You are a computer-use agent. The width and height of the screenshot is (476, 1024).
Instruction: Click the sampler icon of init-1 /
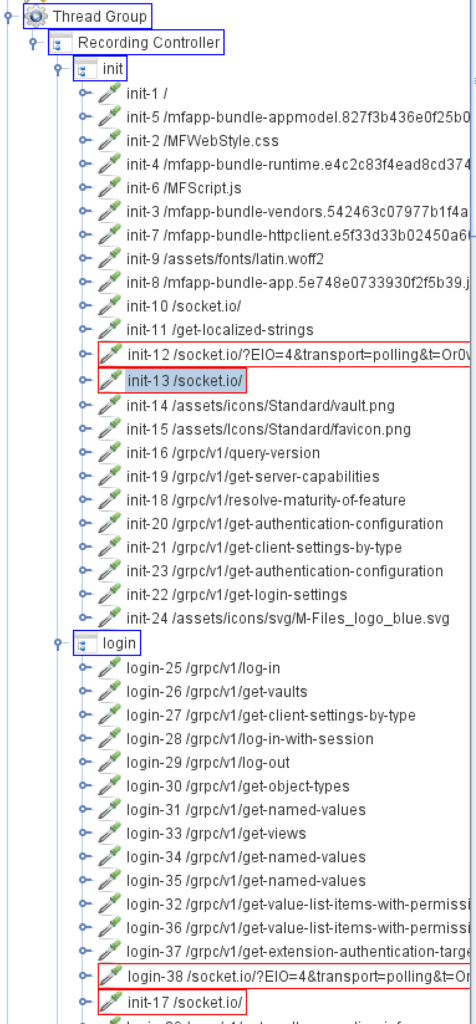(x=110, y=93)
